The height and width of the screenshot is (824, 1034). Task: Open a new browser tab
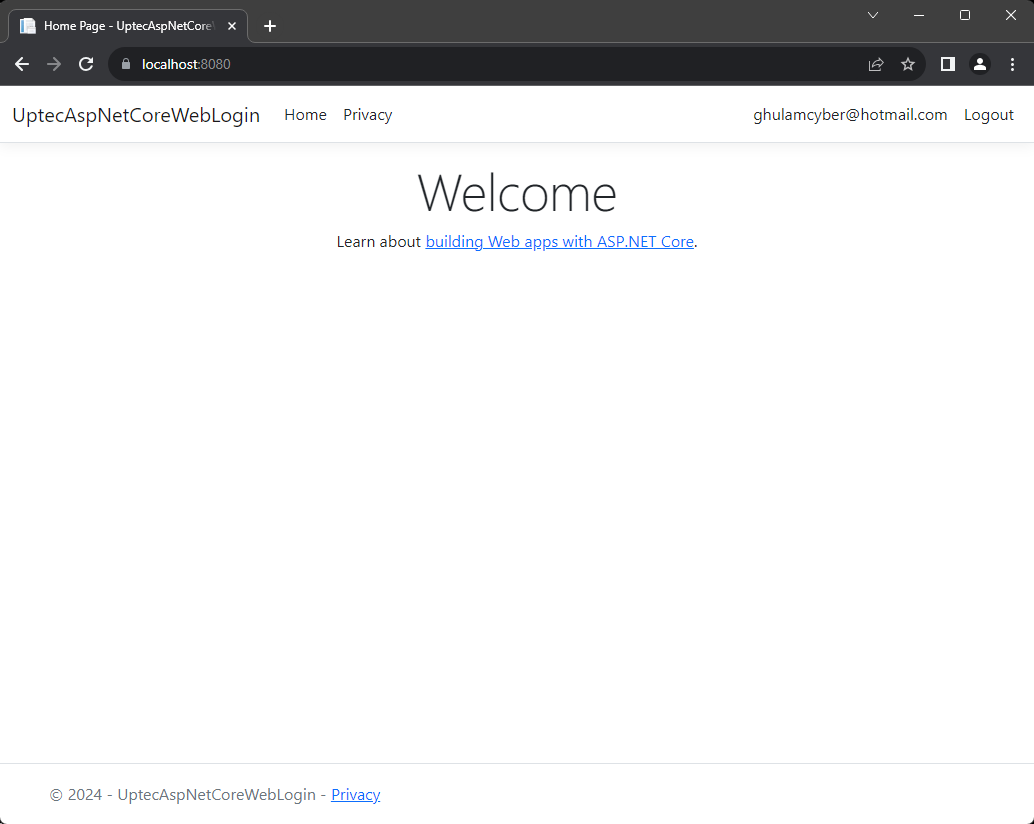click(x=270, y=26)
